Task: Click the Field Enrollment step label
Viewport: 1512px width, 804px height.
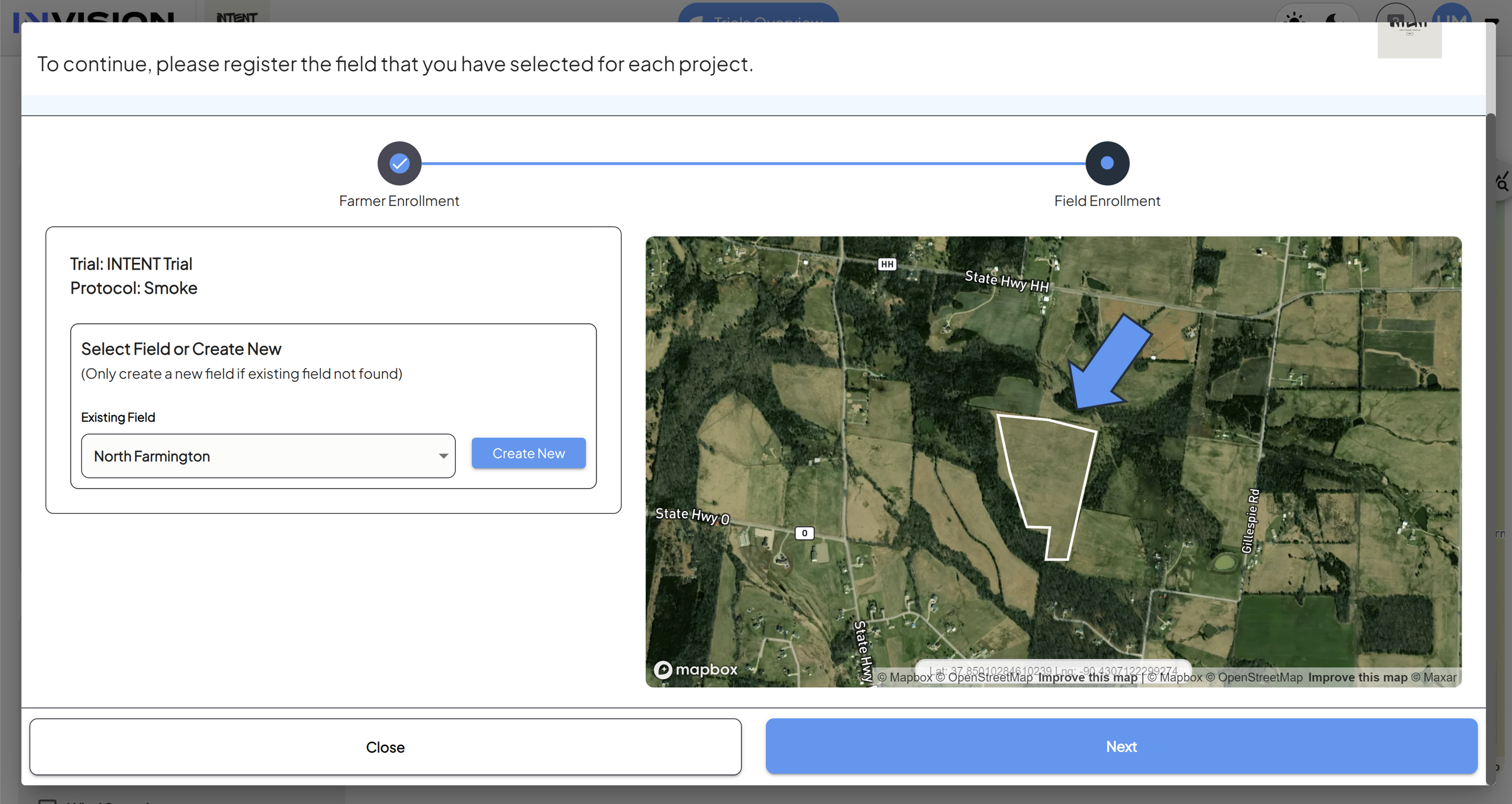Action: (x=1107, y=201)
